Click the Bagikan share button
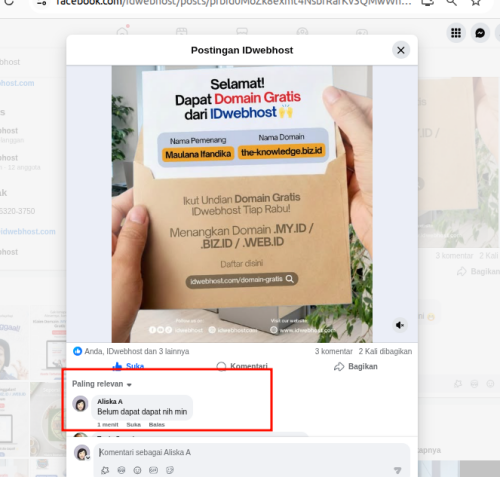 coord(356,366)
